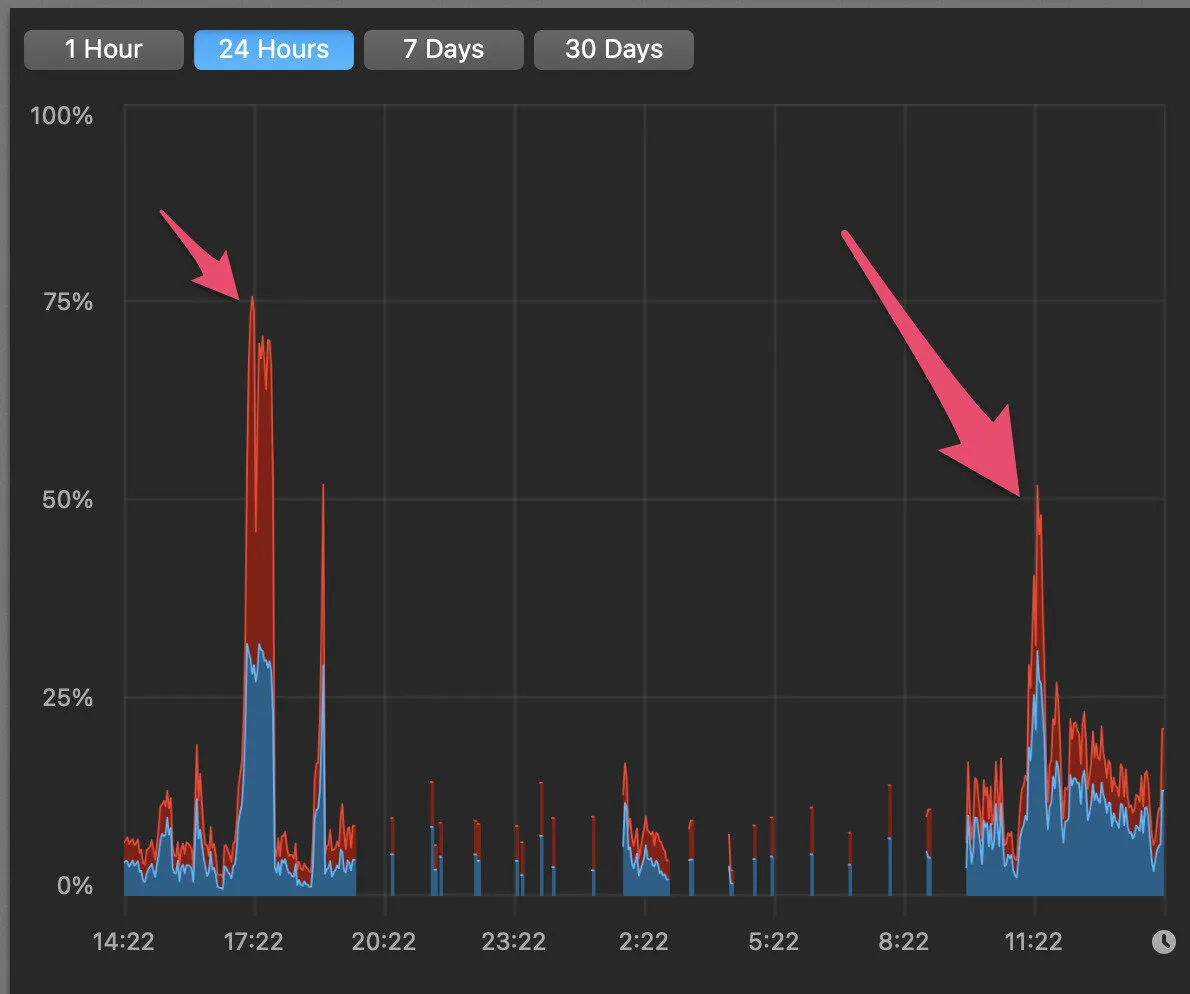Click the 100% label on the vertical axis

pos(62,116)
